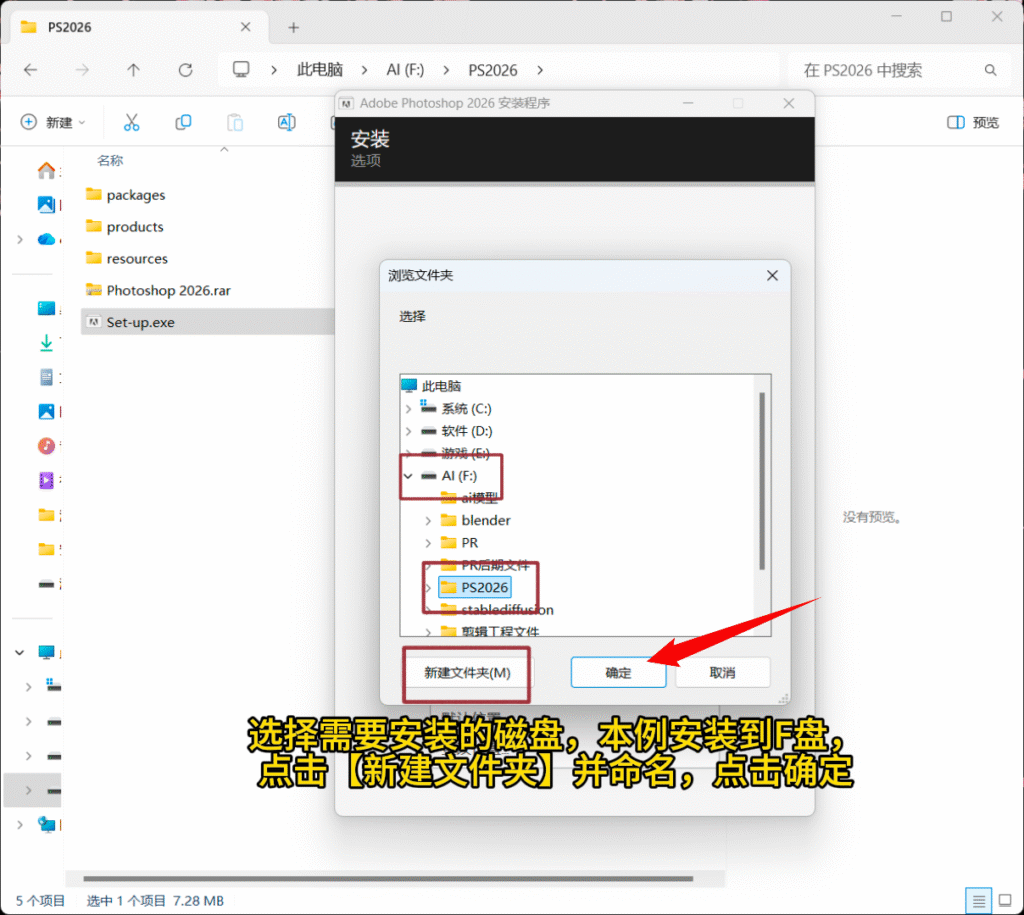Toggle the Preview pane button
Image resolution: width=1024 pixels, height=915 pixels.
972,122
